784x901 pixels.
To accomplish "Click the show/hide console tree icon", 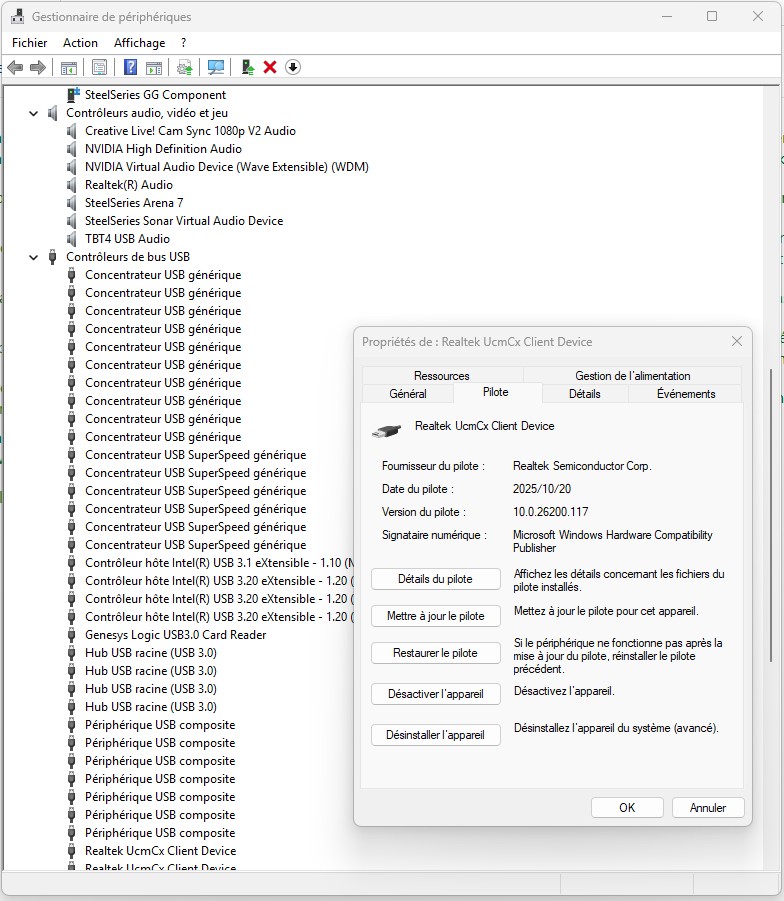I will click(x=69, y=67).
